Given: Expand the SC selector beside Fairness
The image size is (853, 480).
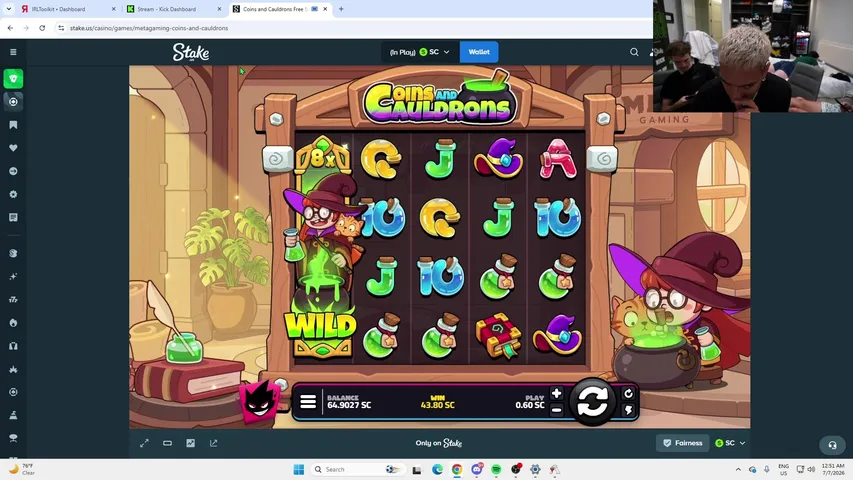Looking at the screenshot, I should tap(730, 443).
